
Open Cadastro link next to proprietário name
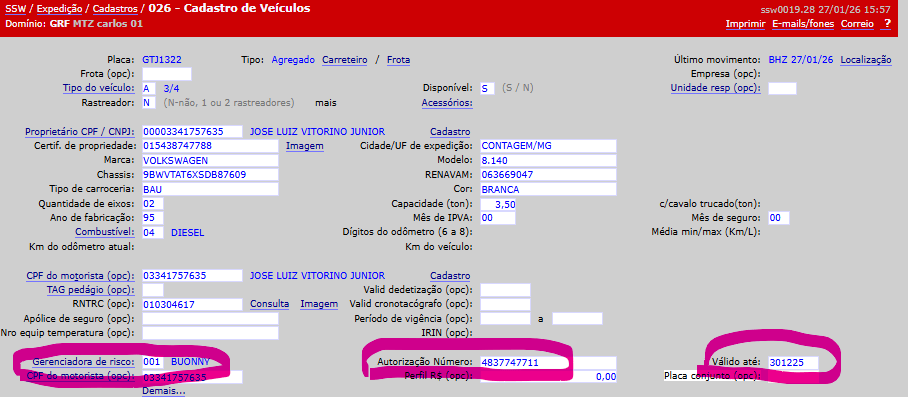pos(450,131)
